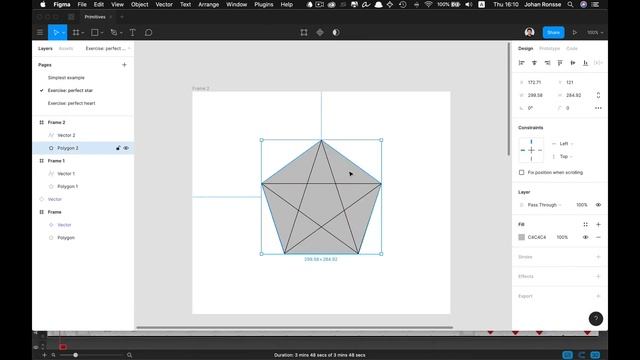Expand the Pen tool options chevron
The width and height of the screenshot is (640, 360).
pyautogui.click(x=121, y=33)
